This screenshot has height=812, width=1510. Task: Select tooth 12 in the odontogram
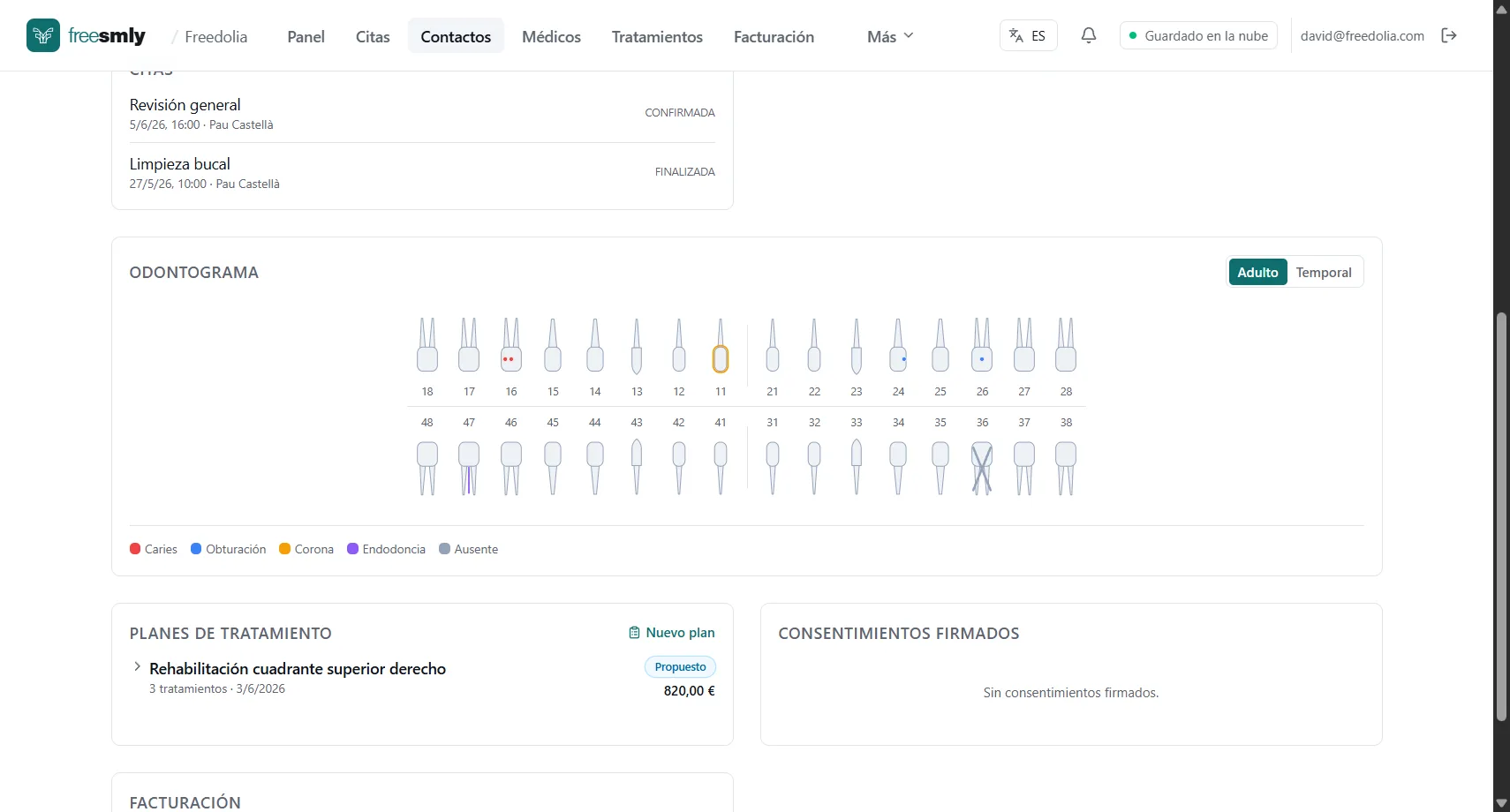679,345
